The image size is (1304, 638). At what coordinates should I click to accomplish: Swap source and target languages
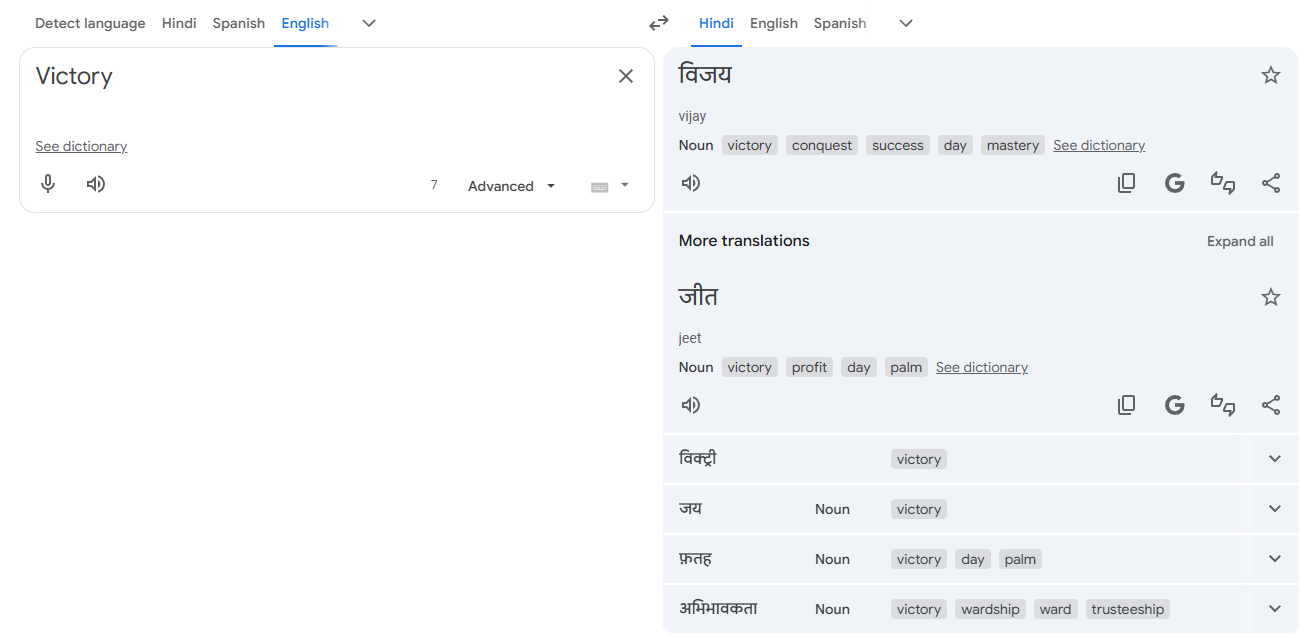point(658,23)
